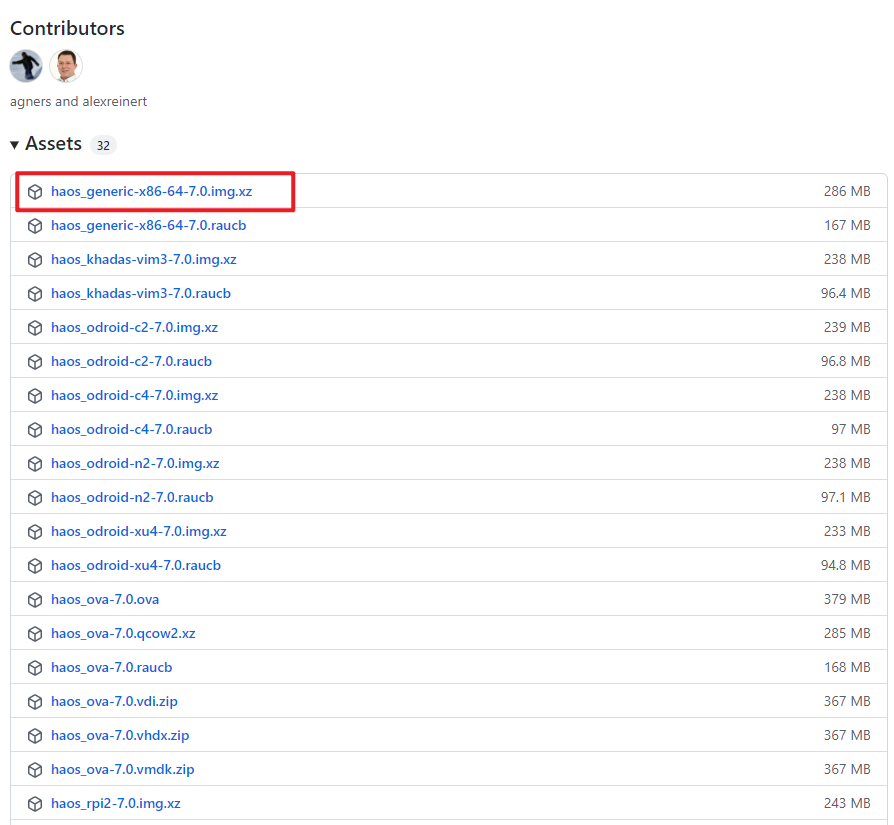The image size is (894, 825).
Task: Download haos_ova-7.0.vmdk.zip archive
Action: [122, 769]
